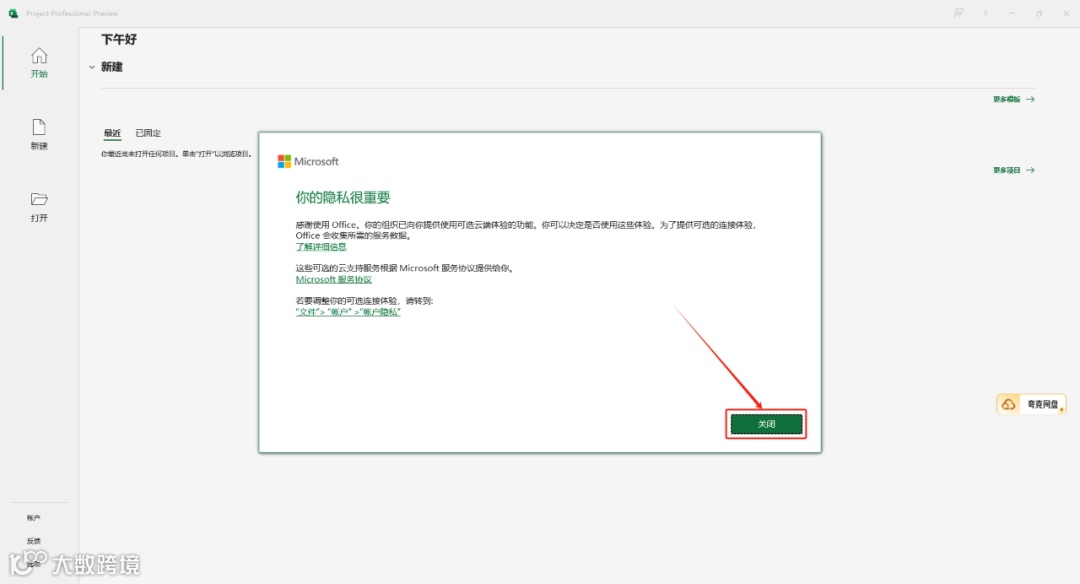Click the 你的隐私很重要 heading

(343, 198)
